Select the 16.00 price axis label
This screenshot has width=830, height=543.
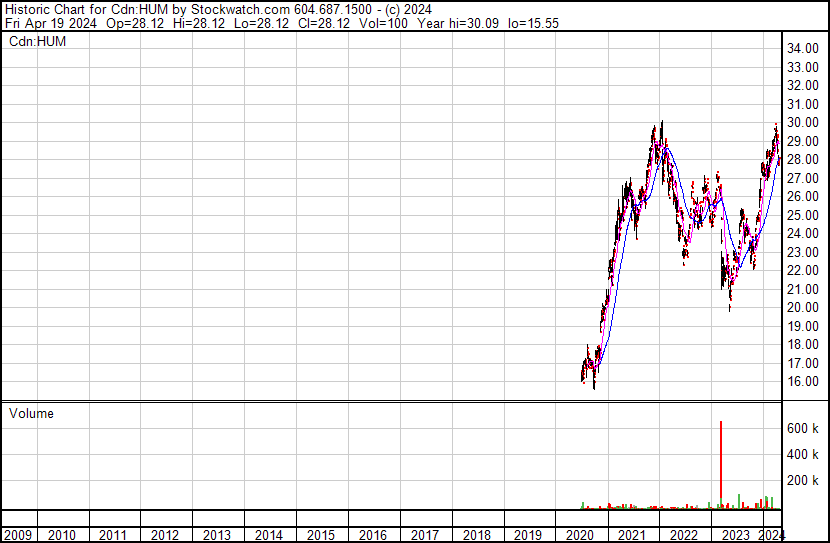(803, 382)
